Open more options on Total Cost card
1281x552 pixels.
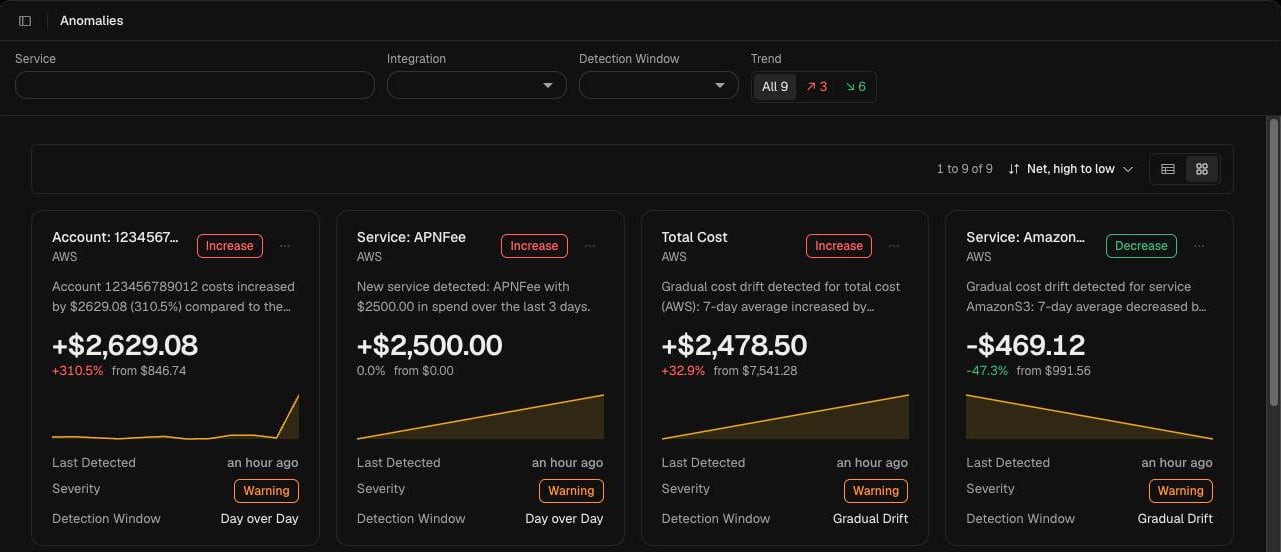894,246
